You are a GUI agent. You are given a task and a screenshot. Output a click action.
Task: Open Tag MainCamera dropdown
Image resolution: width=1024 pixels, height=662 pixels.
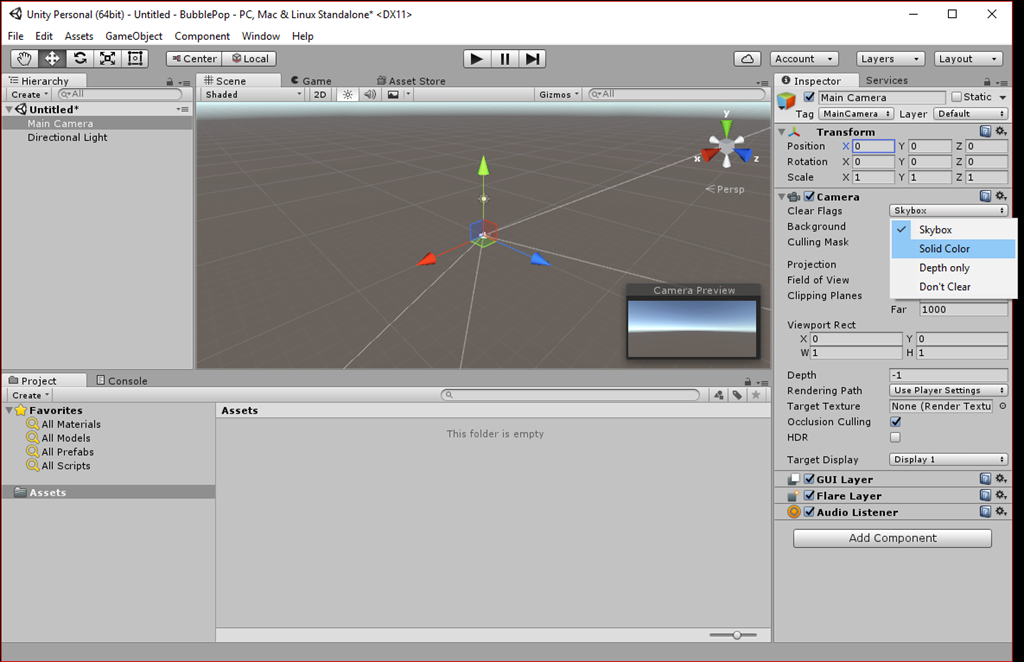[856, 114]
